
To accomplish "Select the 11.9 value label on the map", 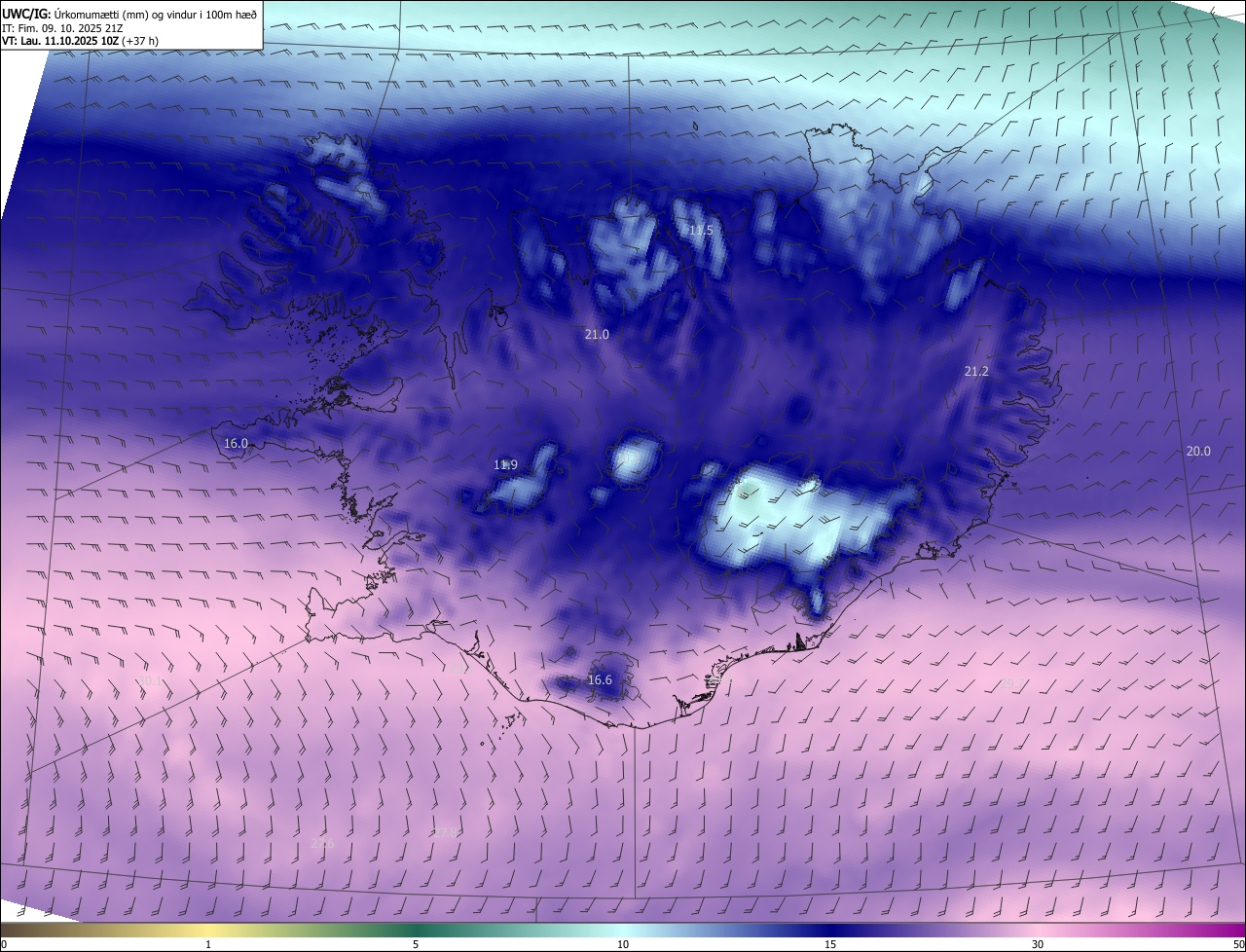I will tap(505, 464).
